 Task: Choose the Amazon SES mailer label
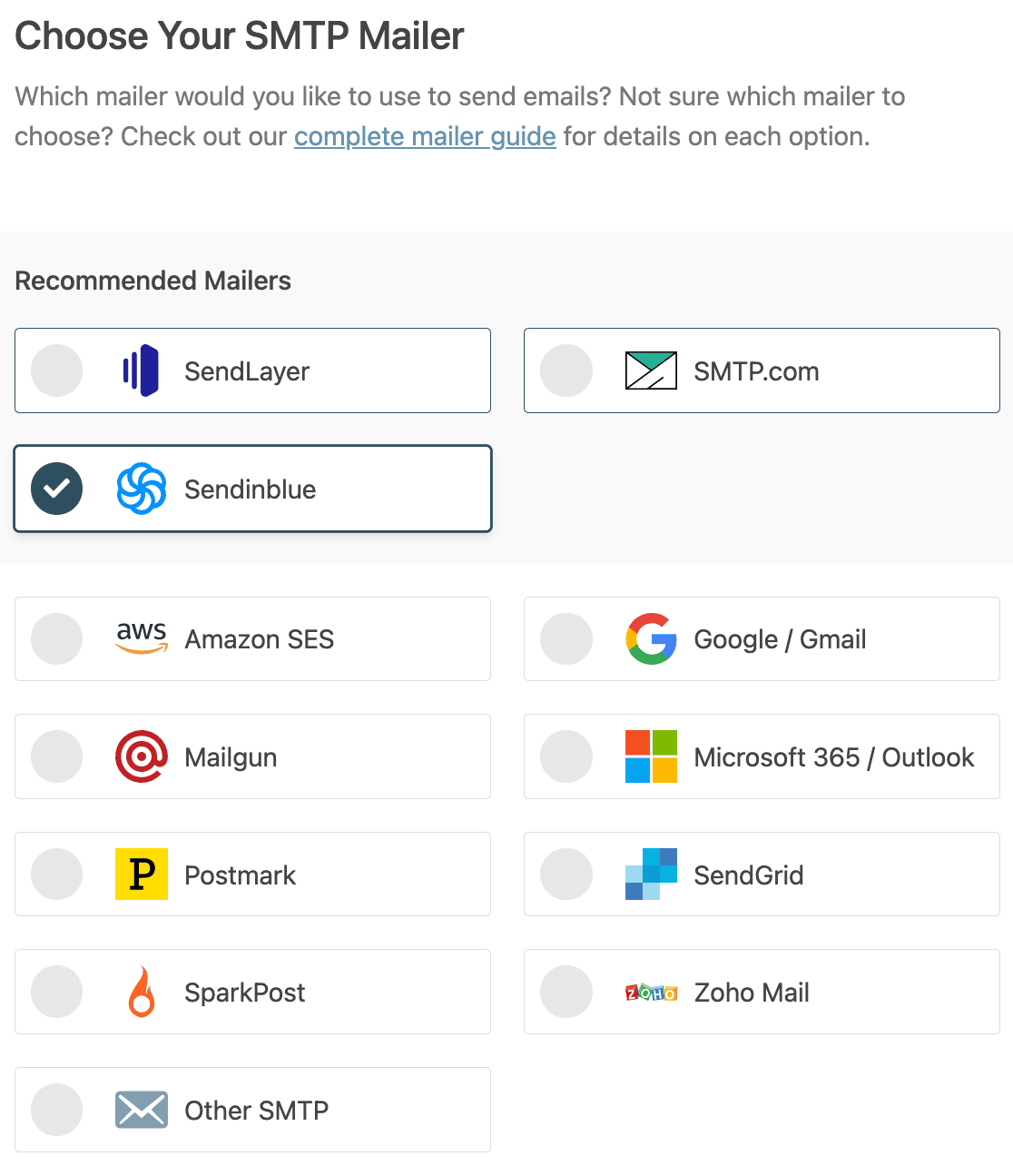(x=260, y=639)
